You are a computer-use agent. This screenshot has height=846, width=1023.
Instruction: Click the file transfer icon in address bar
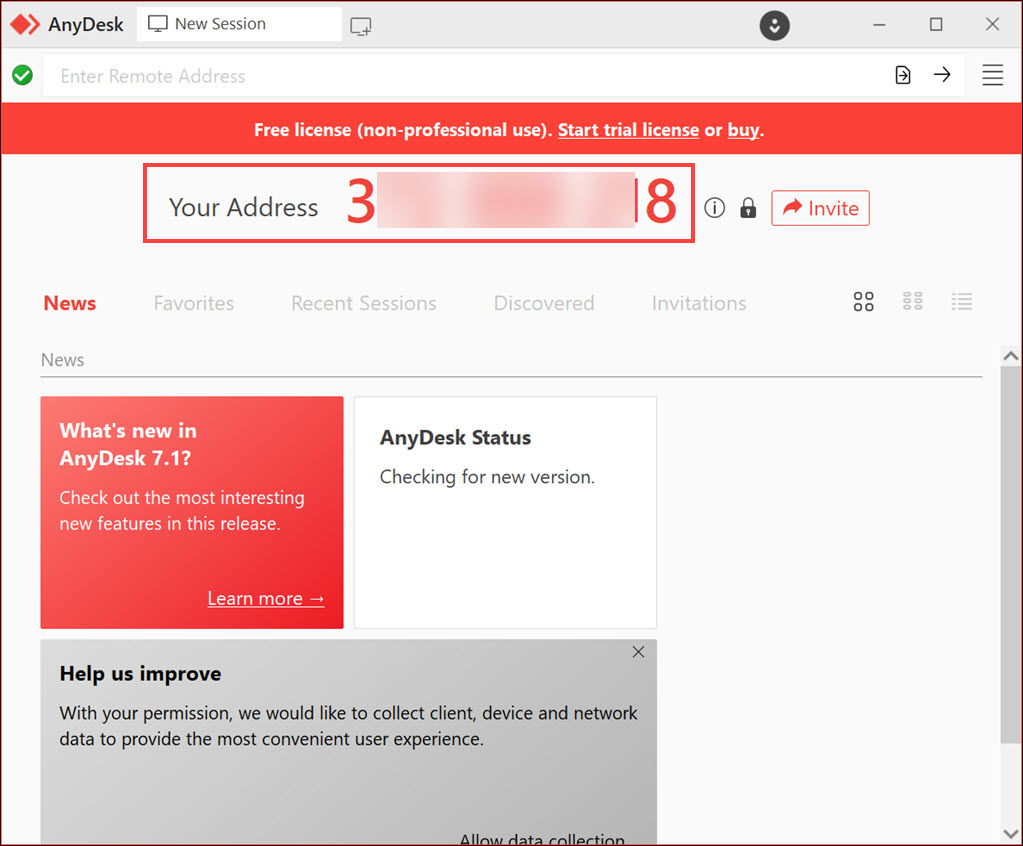[x=902, y=75]
